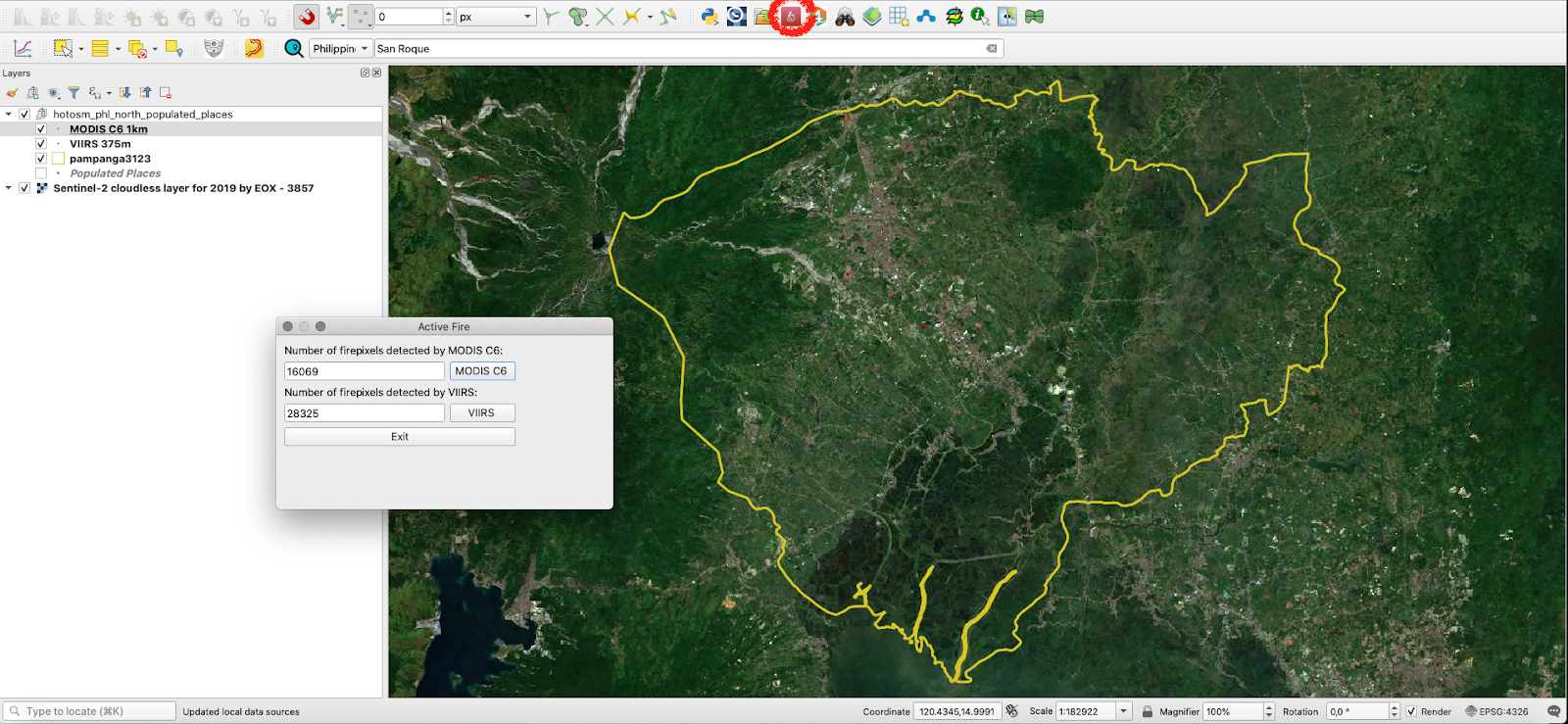The image size is (1568, 724).
Task: Open the messages log speech bubble
Action: (x=1553, y=711)
